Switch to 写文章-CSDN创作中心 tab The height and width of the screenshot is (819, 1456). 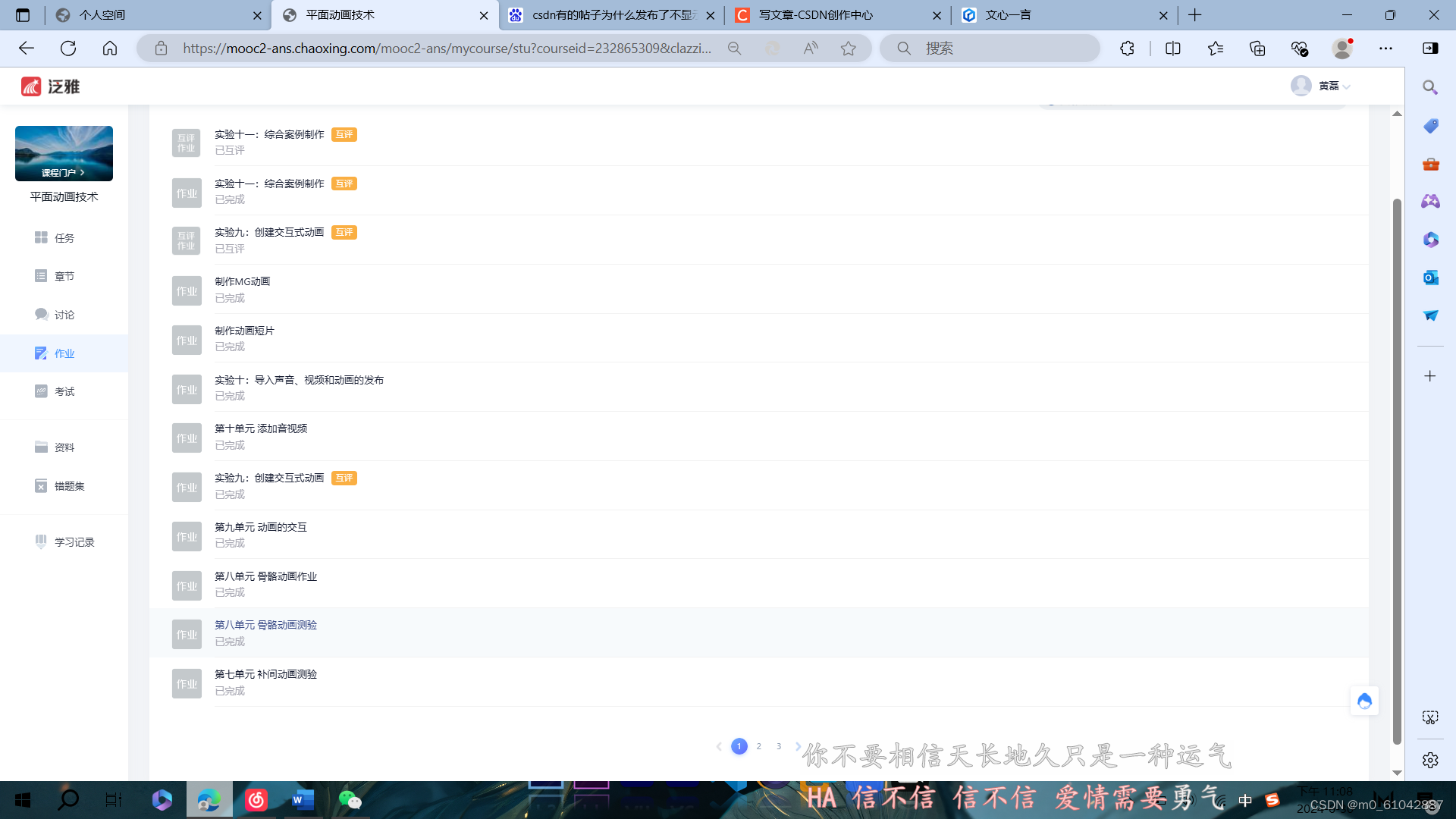815,15
